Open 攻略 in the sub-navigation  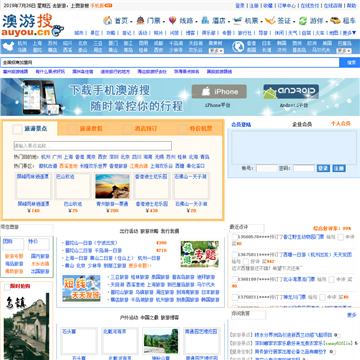tap(111, 33)
